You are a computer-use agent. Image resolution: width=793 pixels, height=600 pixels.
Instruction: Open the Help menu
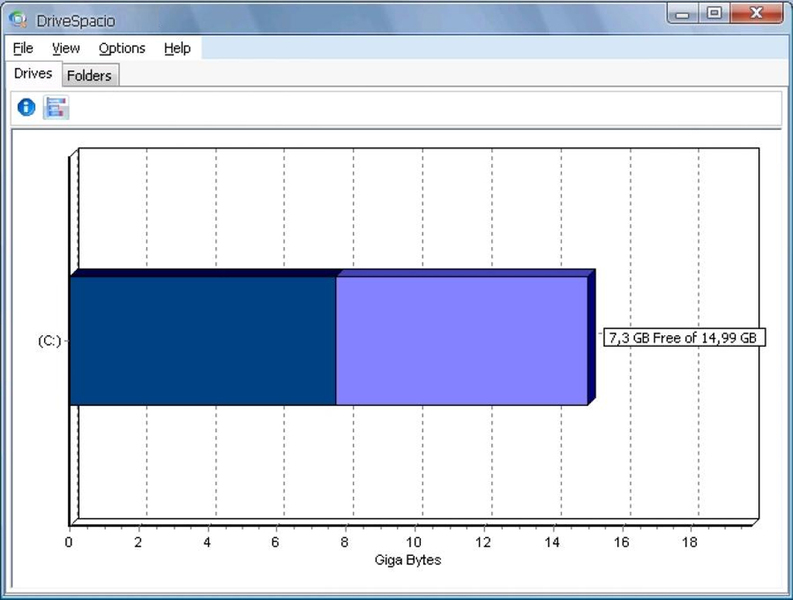pyautogui.click(x=178, y=48)
